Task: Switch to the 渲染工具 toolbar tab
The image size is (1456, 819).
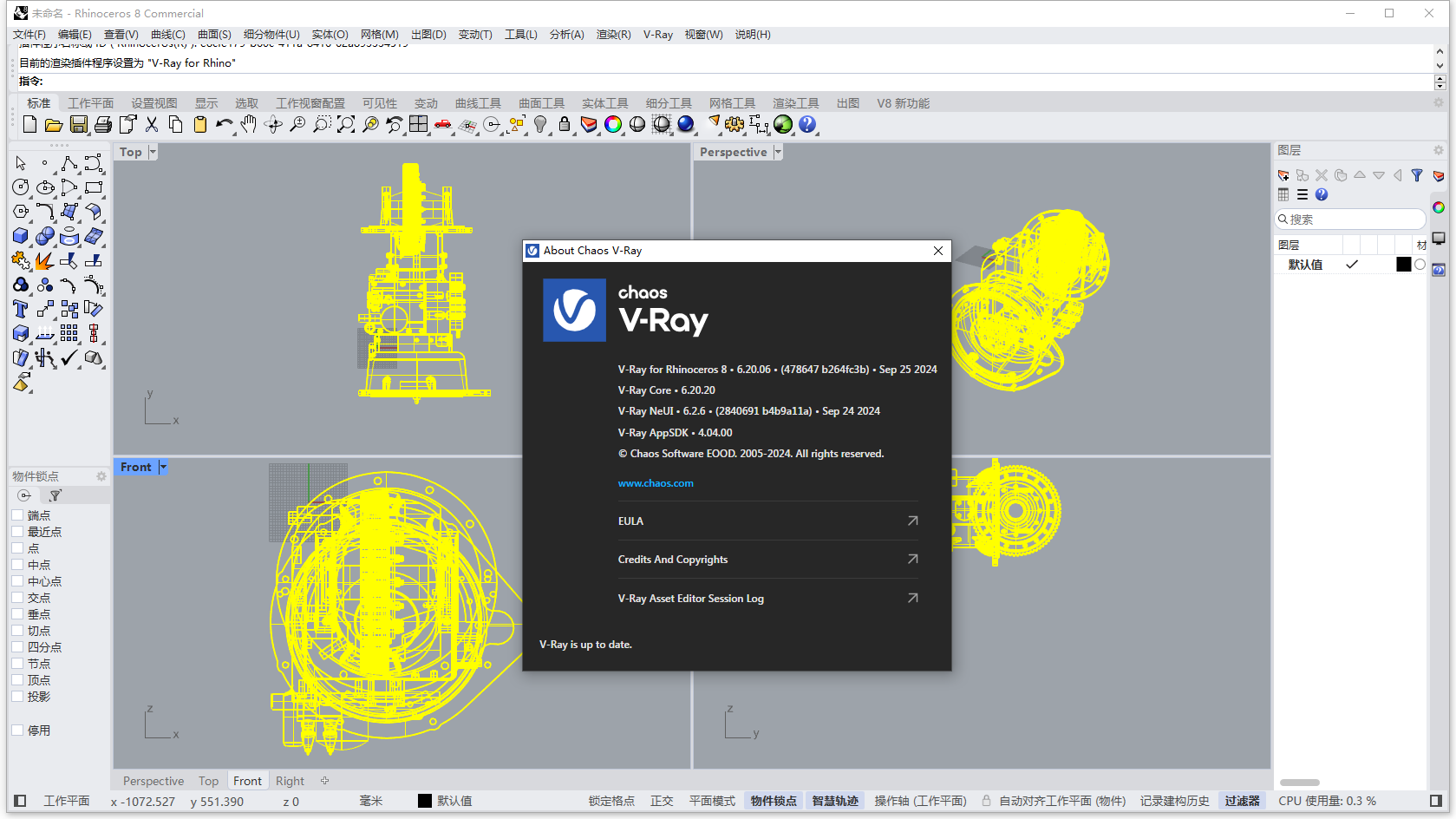Action: (x=796, y=103)
